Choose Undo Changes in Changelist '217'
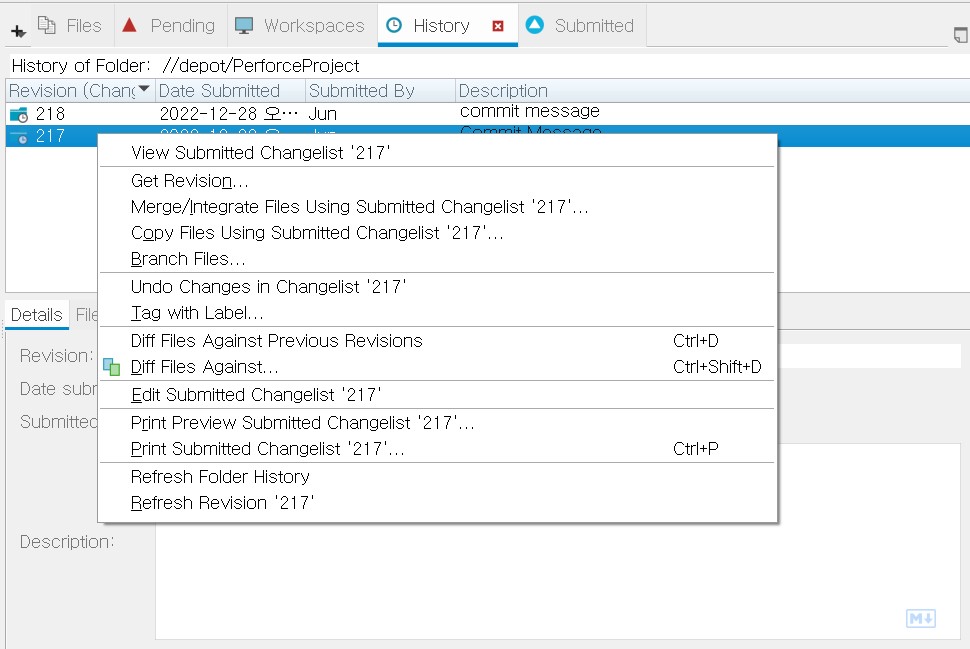 [x=268, y=287]
